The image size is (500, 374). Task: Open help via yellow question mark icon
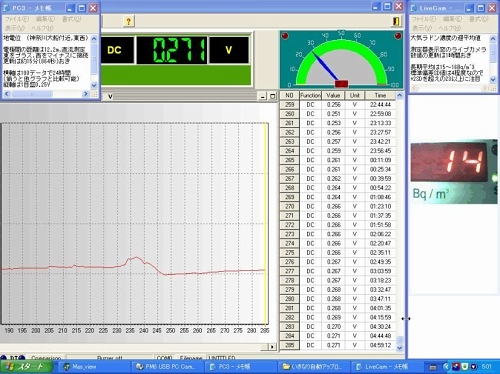(128, 21)
